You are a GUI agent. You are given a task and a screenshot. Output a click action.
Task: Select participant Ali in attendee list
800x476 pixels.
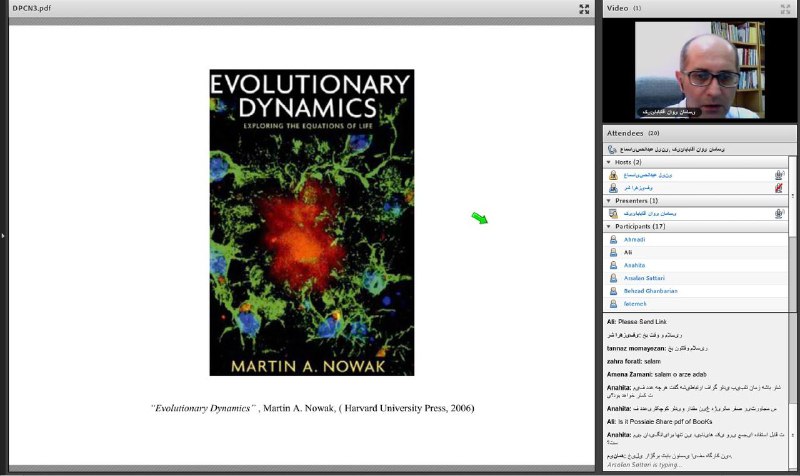coord(628,253)
